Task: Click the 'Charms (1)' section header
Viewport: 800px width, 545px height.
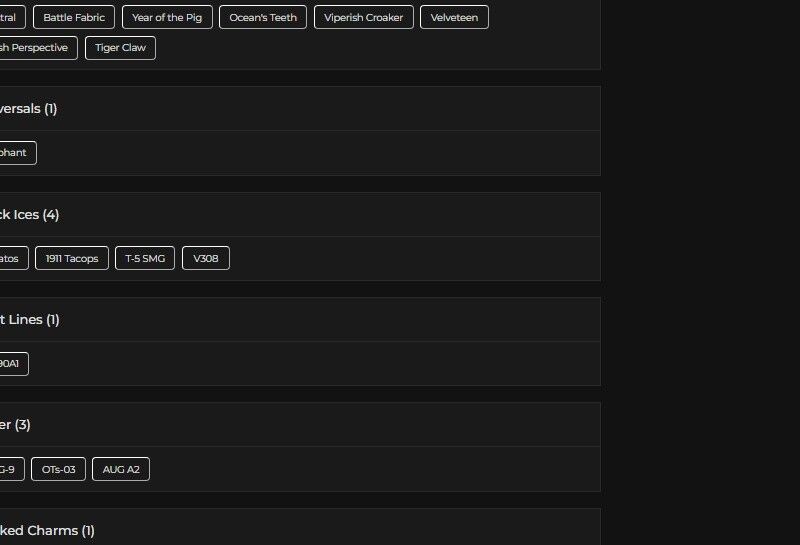Action: (x=47, y=531)
